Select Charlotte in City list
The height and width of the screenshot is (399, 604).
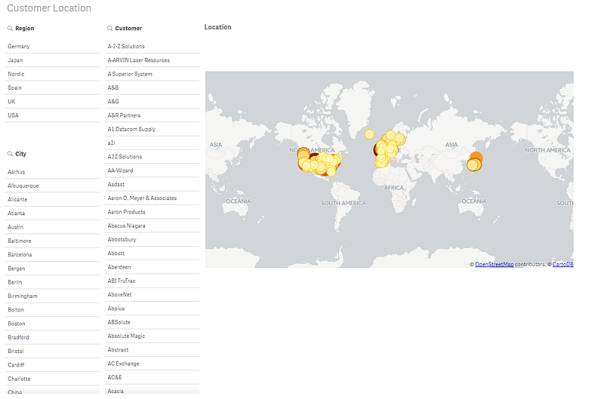pos(52,379)
